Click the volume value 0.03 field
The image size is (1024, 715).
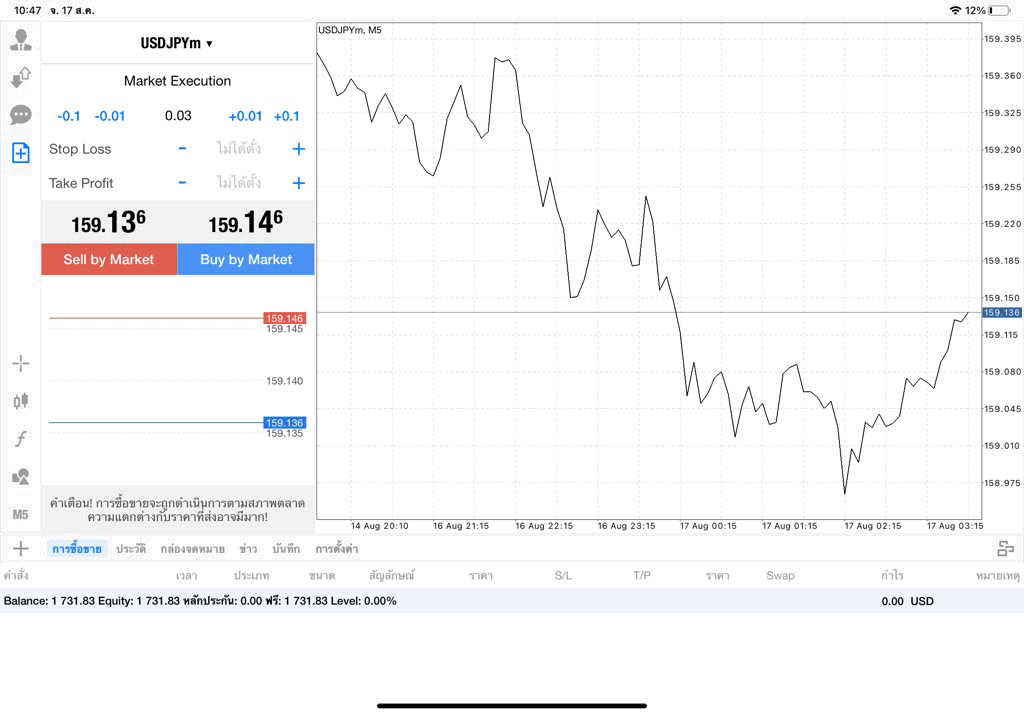(178, 116)
